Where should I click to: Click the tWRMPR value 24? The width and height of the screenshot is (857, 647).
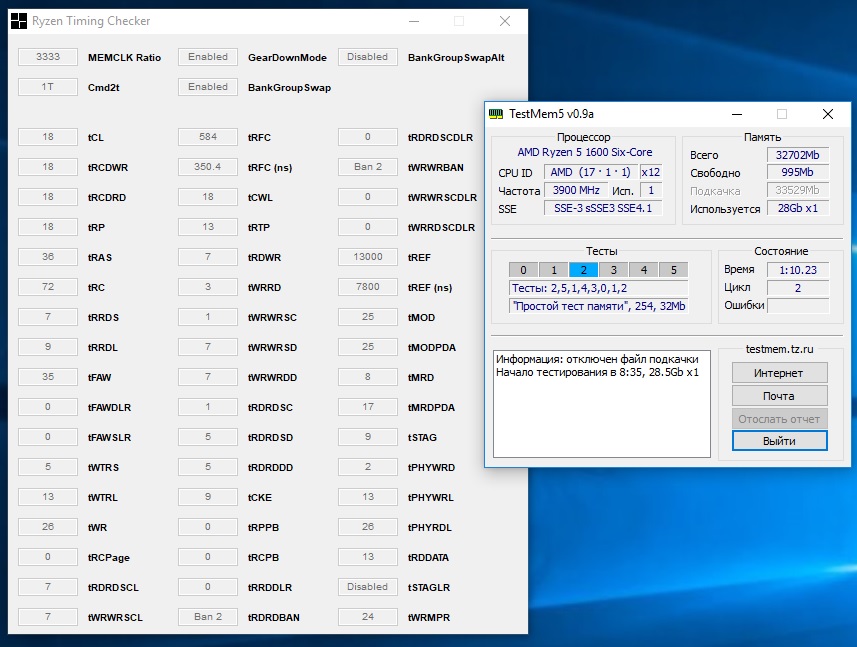tap(367, 617)
